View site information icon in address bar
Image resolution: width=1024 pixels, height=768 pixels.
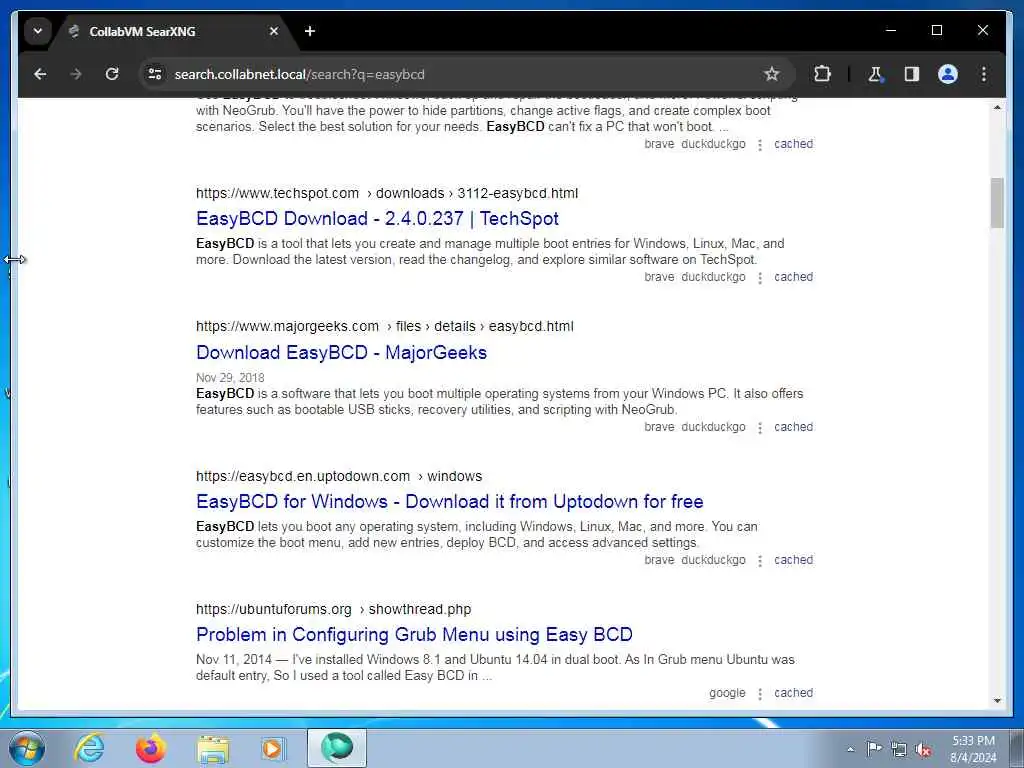point(155,74)
